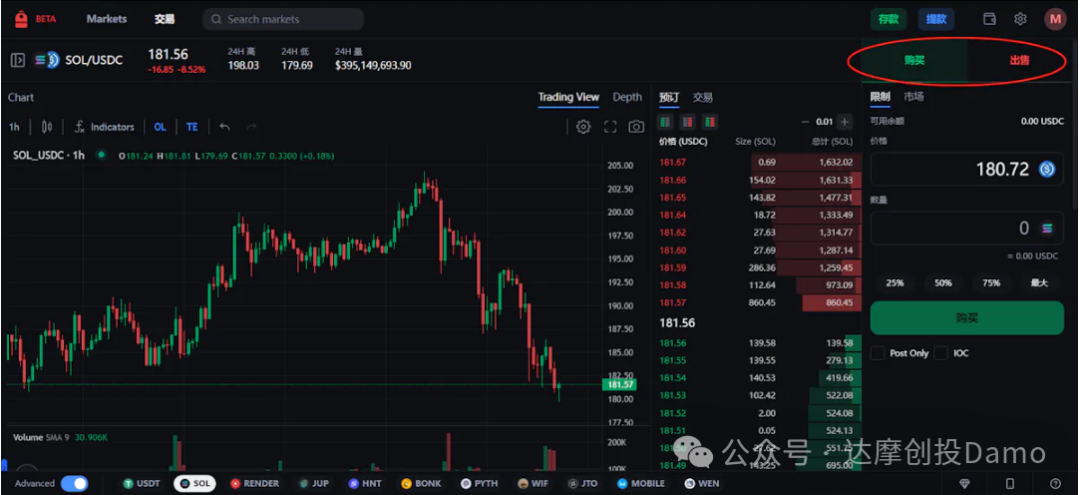Take a chart snapshot with camera icon

(x=636, y=127)
